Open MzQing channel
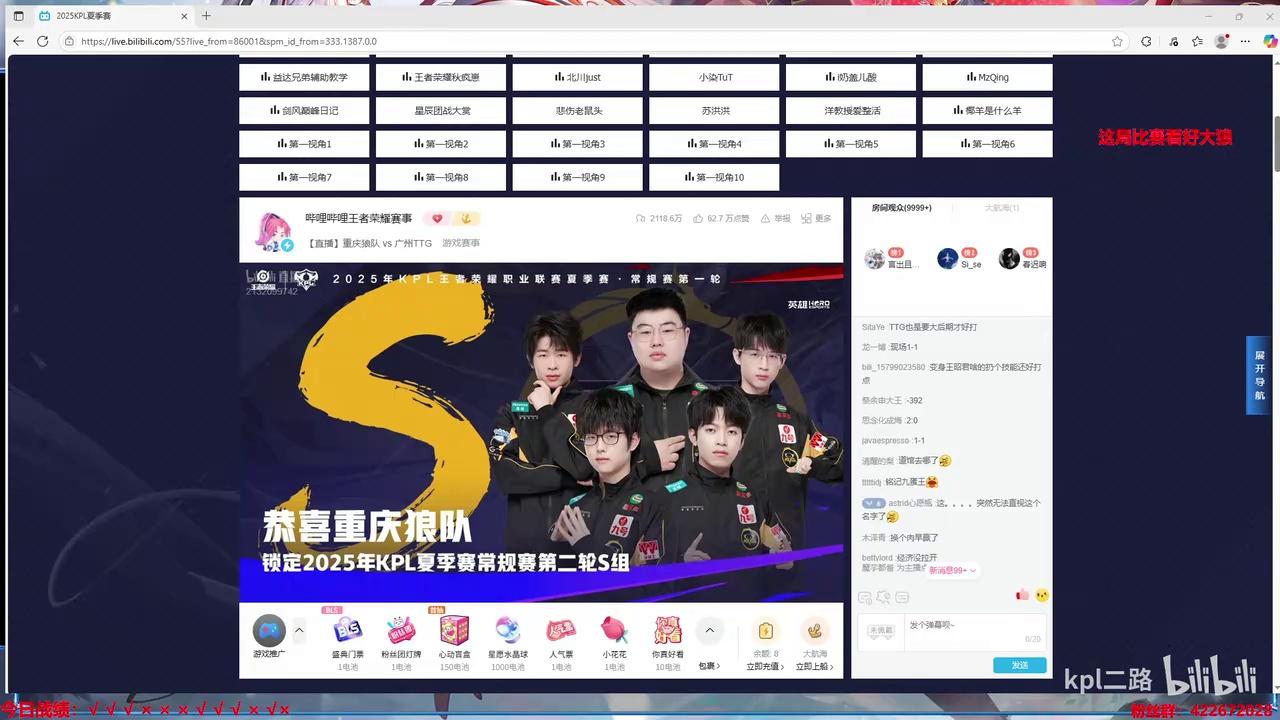Screen dimensions: 1280x720 (987, 77)
